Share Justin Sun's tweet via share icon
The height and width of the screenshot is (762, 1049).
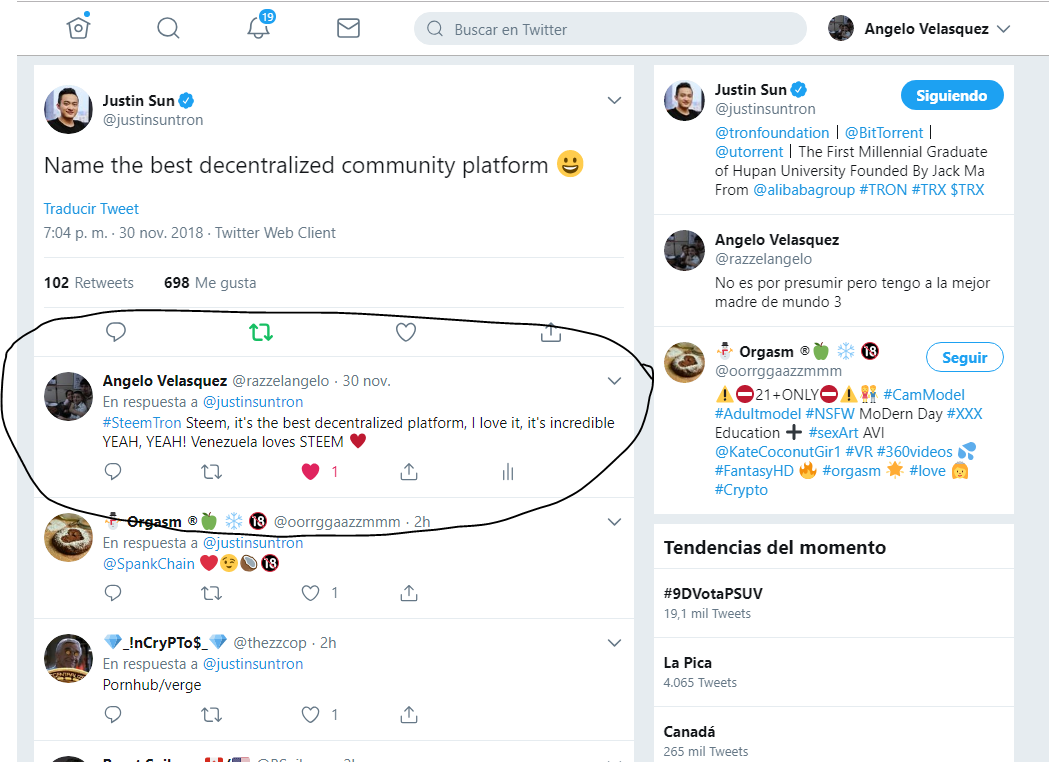tap(551, 332)
